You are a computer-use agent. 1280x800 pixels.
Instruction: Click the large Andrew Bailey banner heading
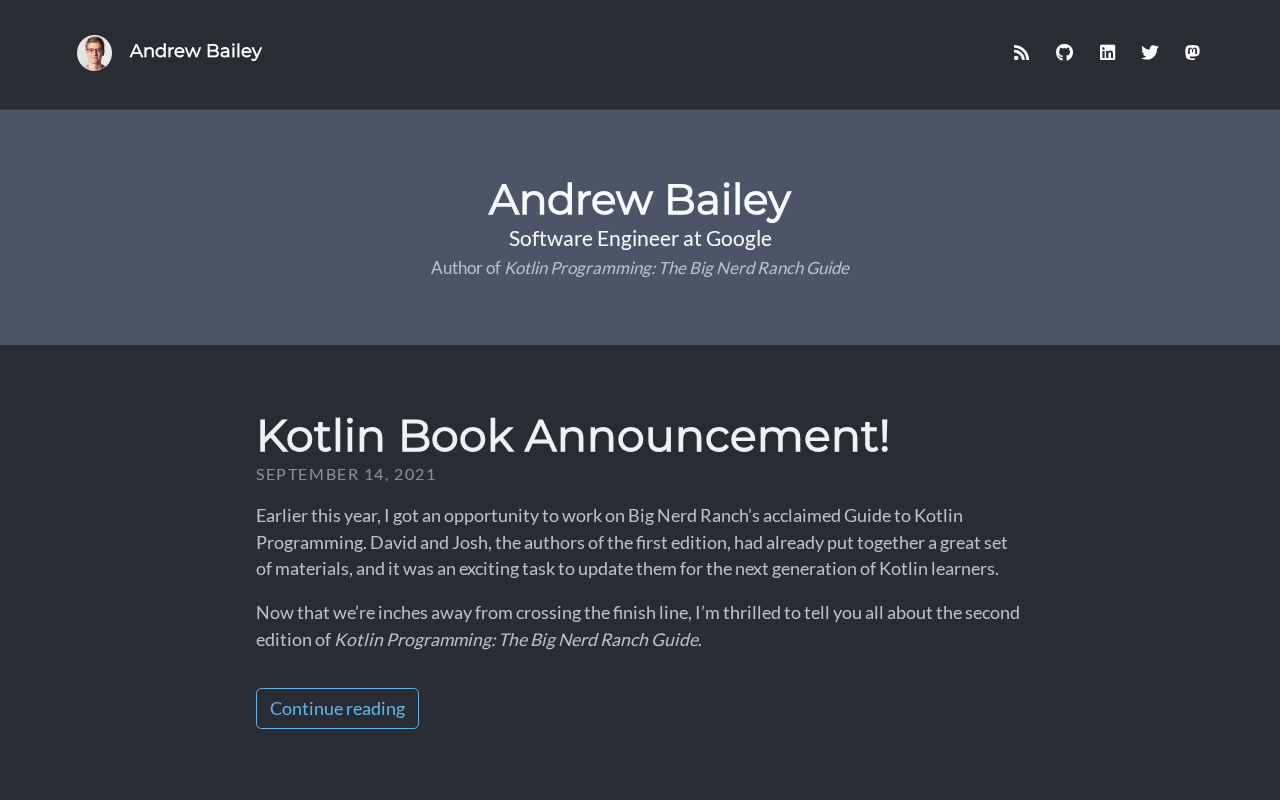click(639, 200)
